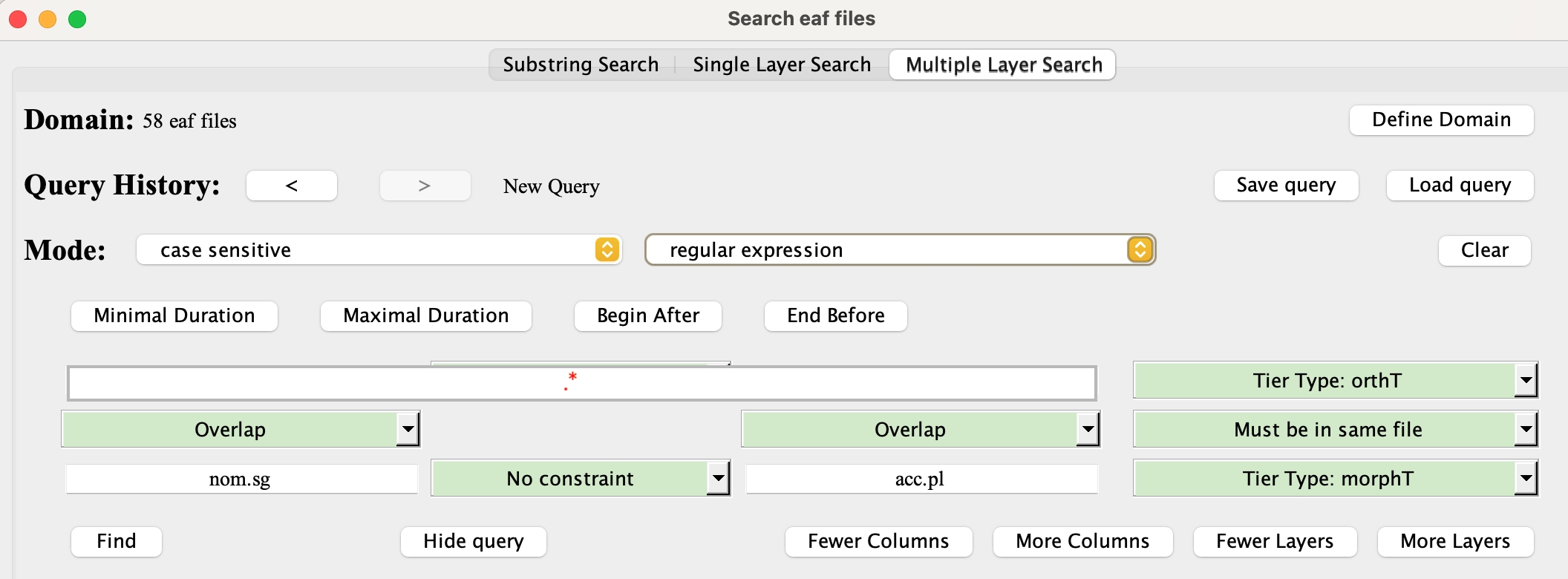1568x579 pixels.
Task: Switch to the Single Layer Search tab
Action: (781, 65)
